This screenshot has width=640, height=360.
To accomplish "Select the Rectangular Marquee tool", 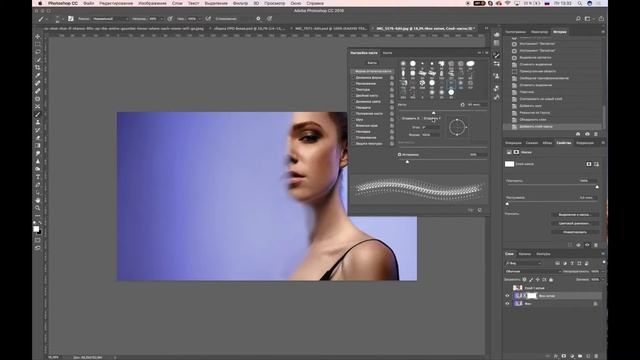I will [x=38, y=44].
